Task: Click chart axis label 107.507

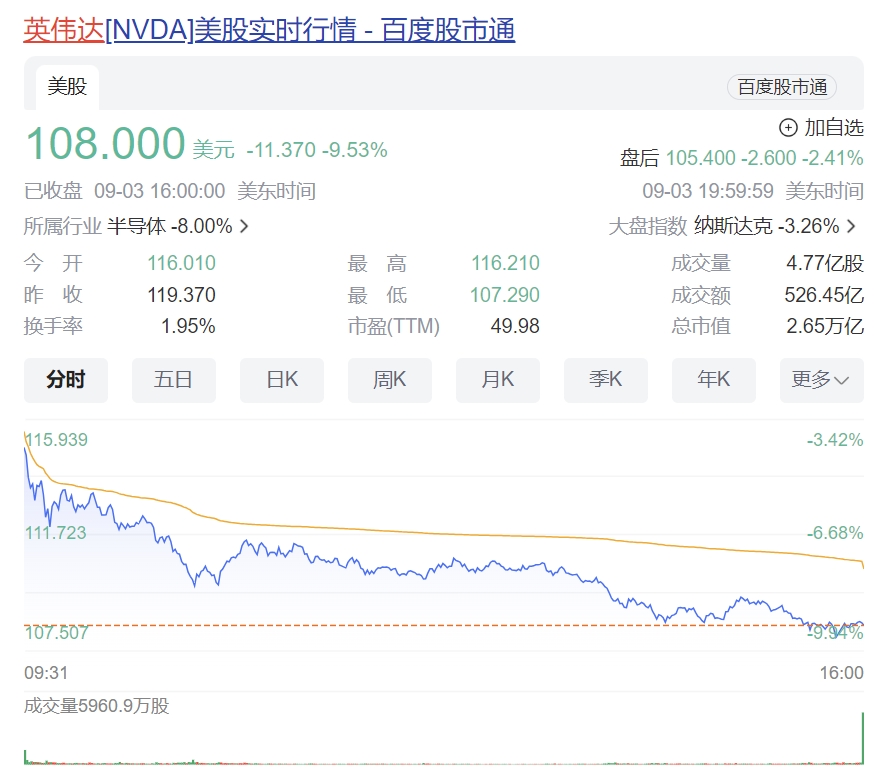Action: tap(57, 632)
